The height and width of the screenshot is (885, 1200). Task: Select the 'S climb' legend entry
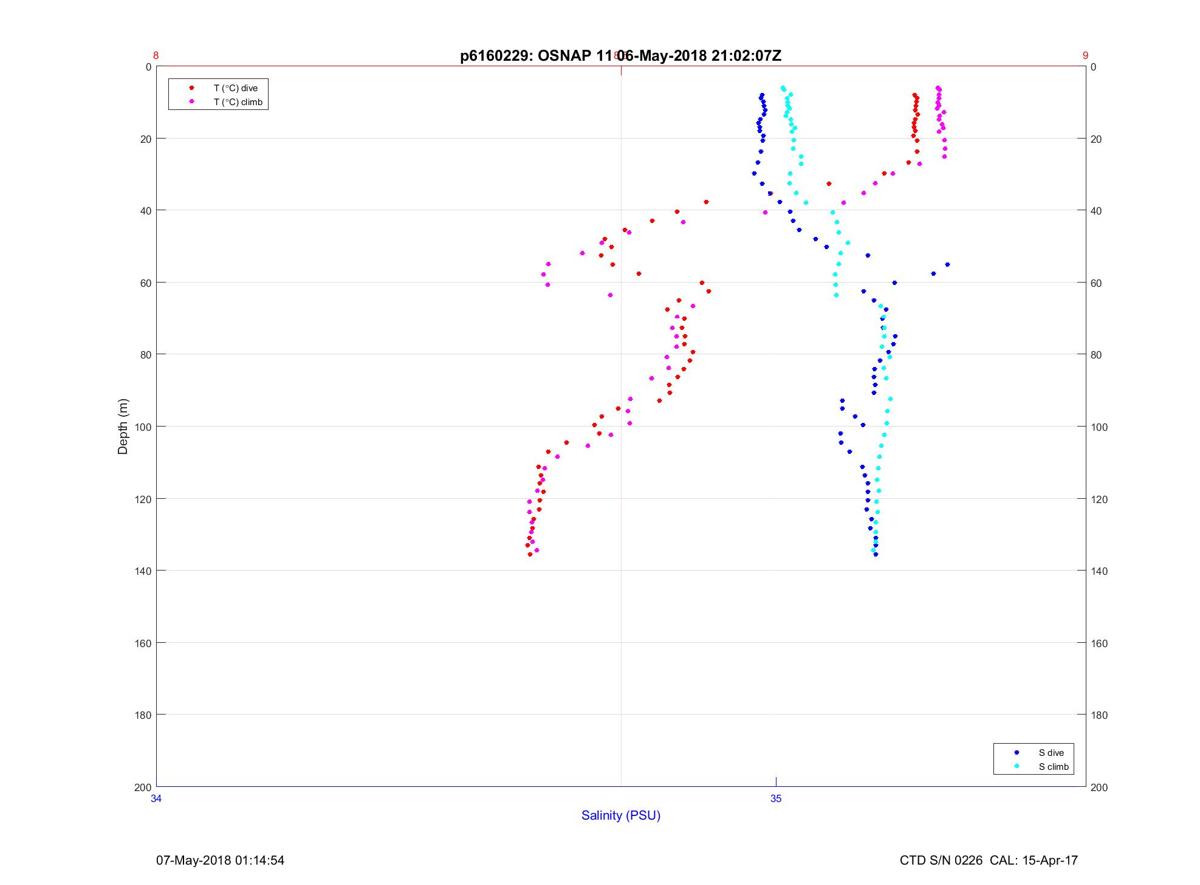pos(1054,766)
